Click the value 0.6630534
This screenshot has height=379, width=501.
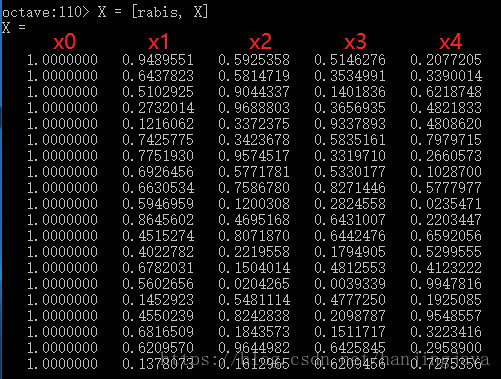(x=158, y=188)
